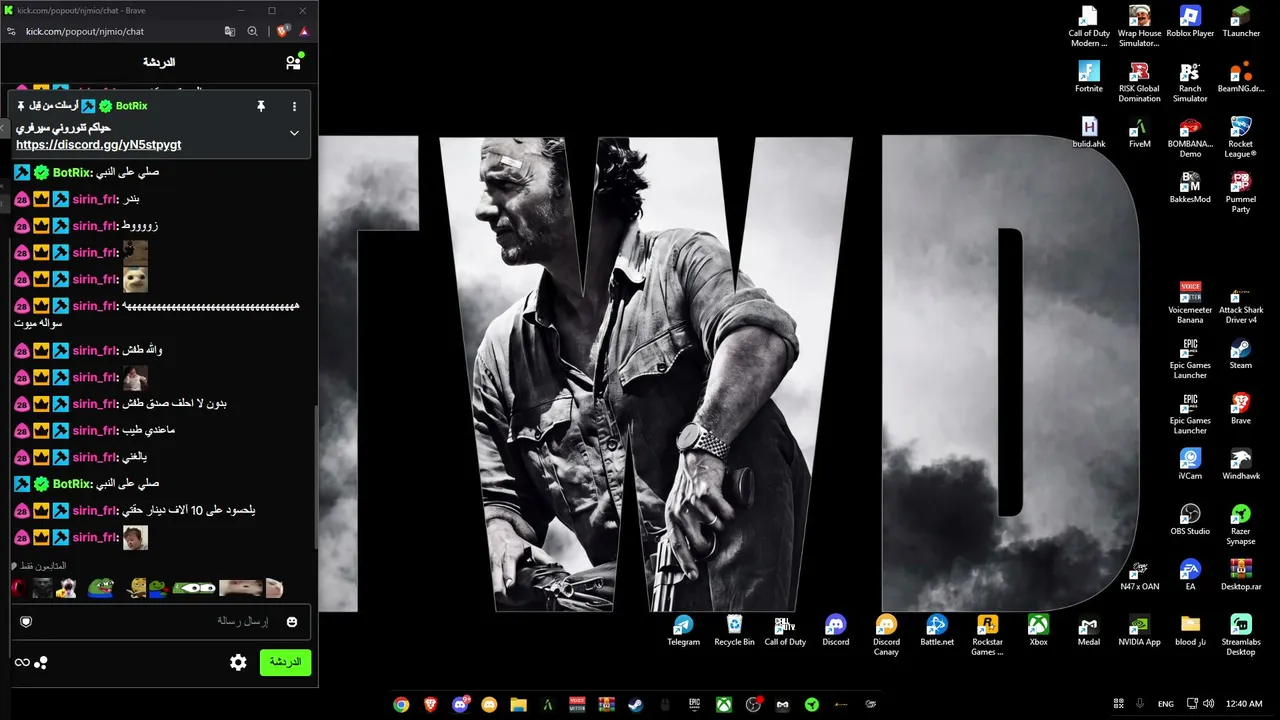Click the BotRix username in pinned message
Image resolution: width=1280 pixels, height=720 pixels.
point(131,106)
